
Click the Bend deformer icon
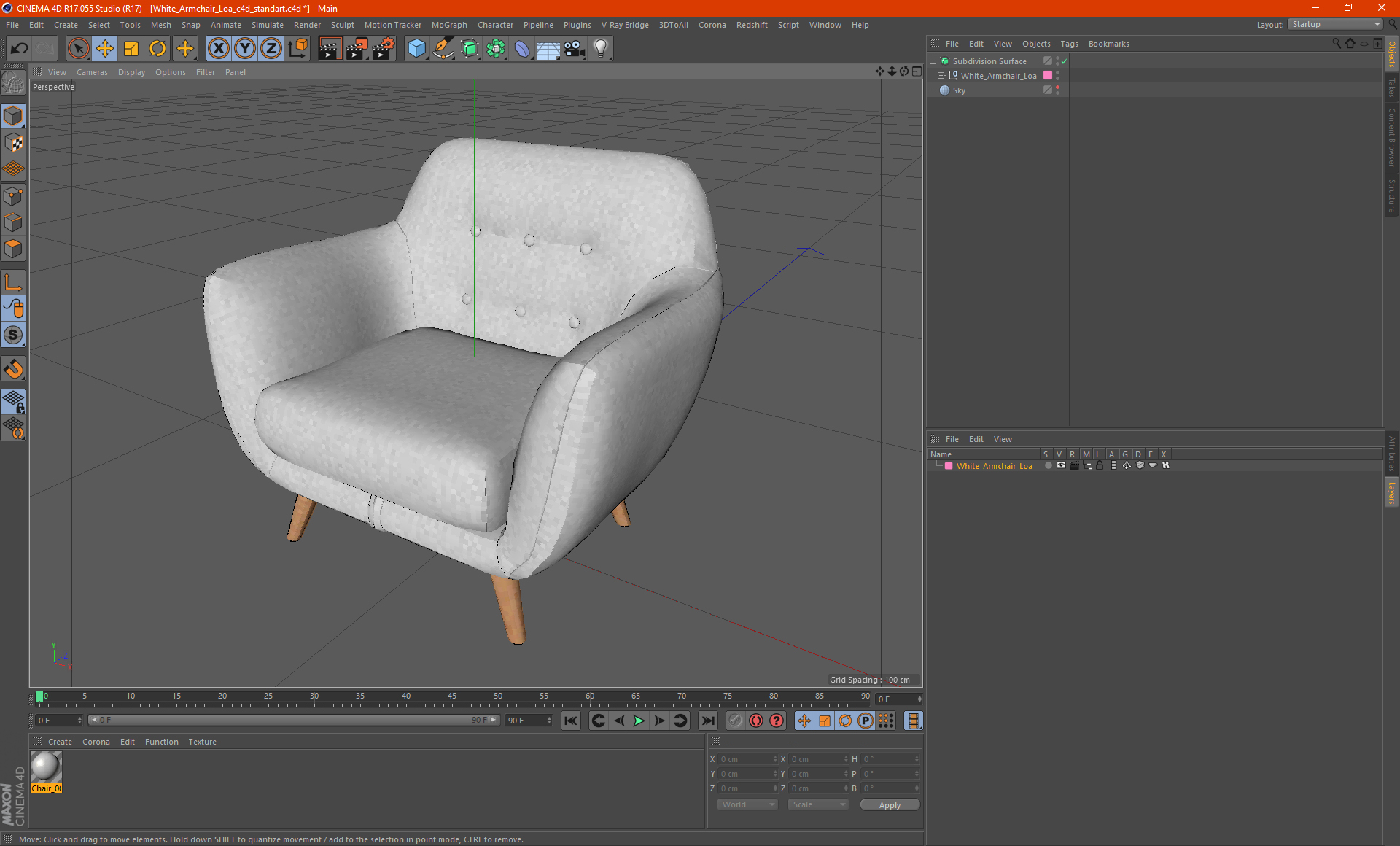click(522, 49)
